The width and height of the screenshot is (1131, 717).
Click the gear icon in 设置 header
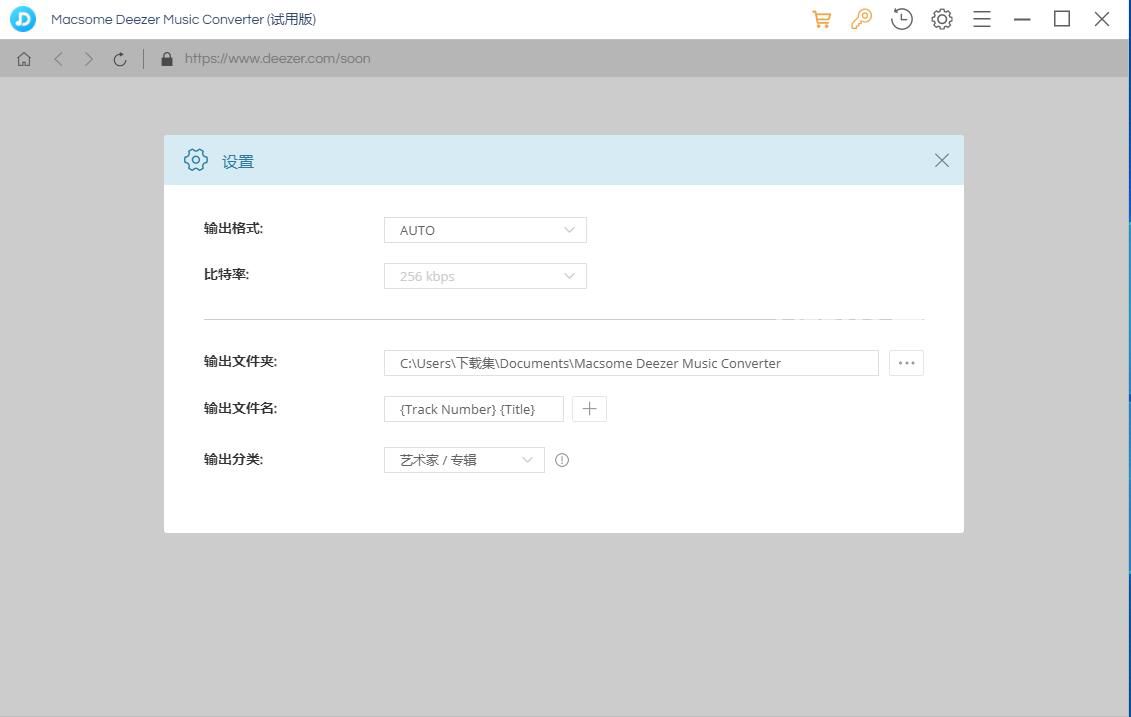[195, 160]
